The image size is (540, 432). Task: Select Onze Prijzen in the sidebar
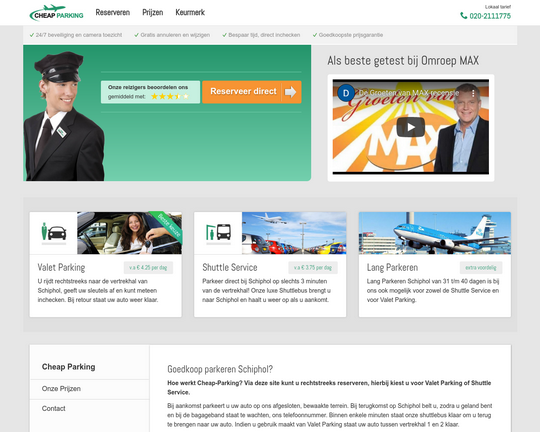tap(61, 389)
